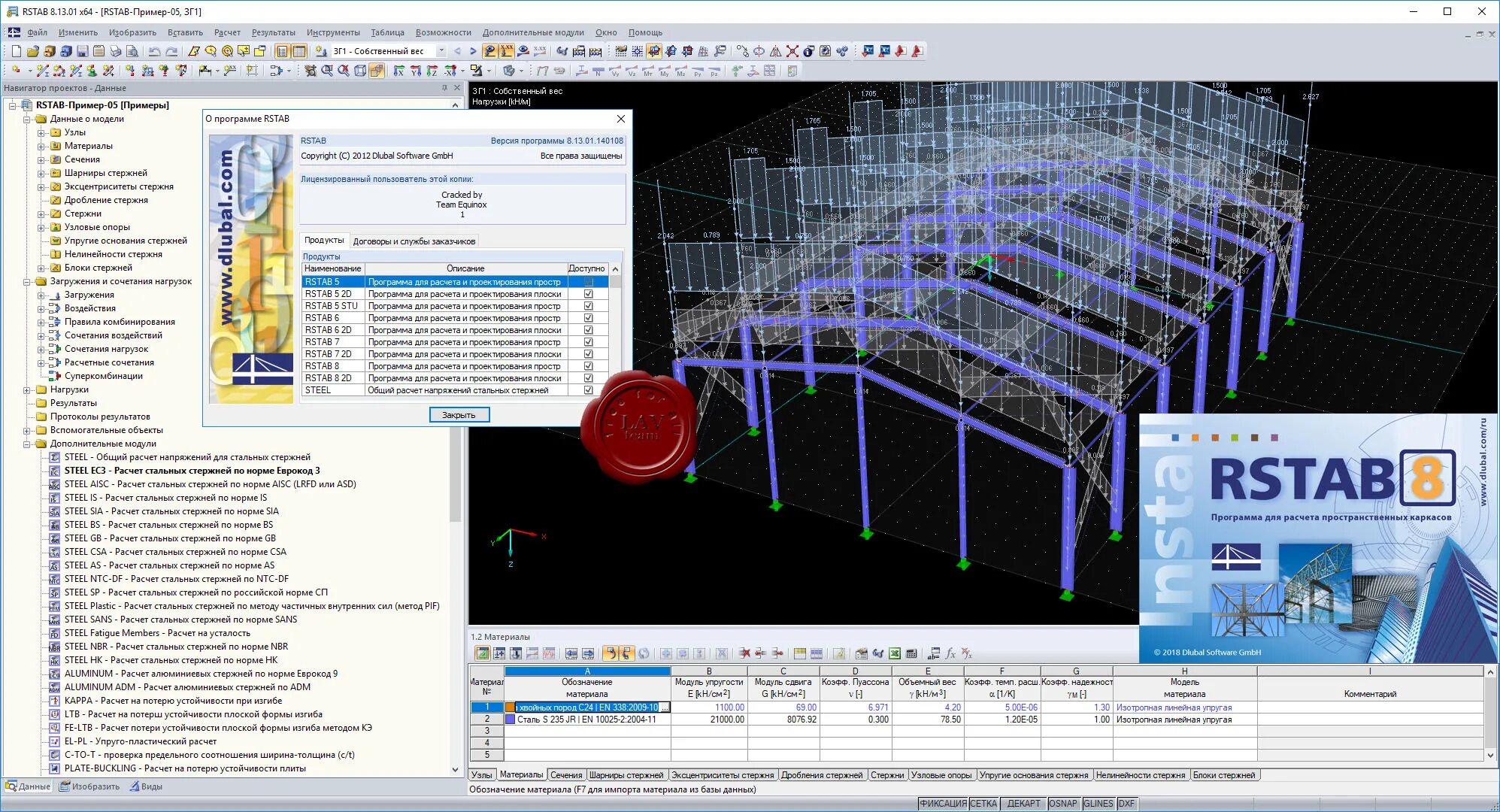
Task: Click the blue color swatch of Сталь S 235
Action: tap(510, 720)
